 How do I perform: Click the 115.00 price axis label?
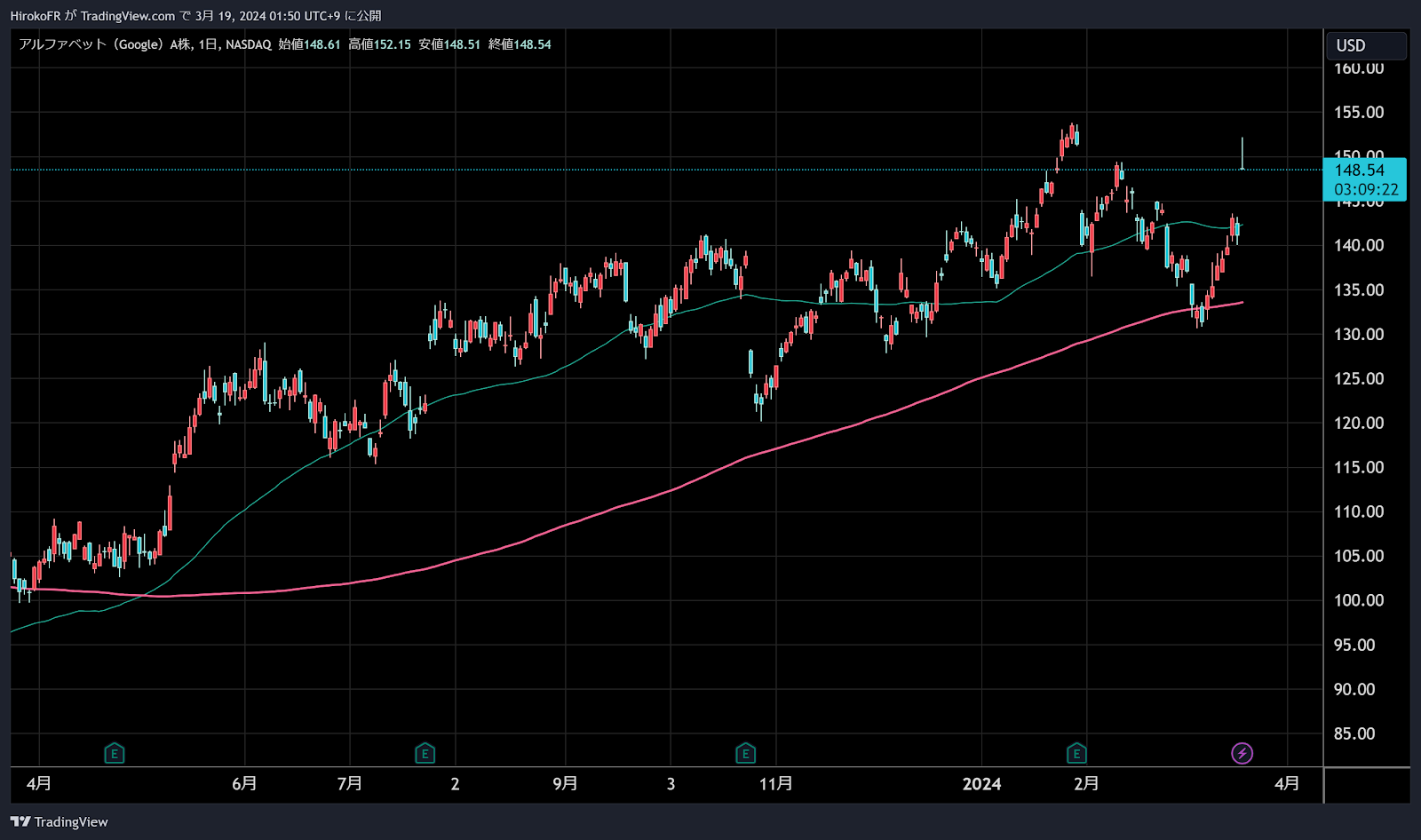point(1359,467)
